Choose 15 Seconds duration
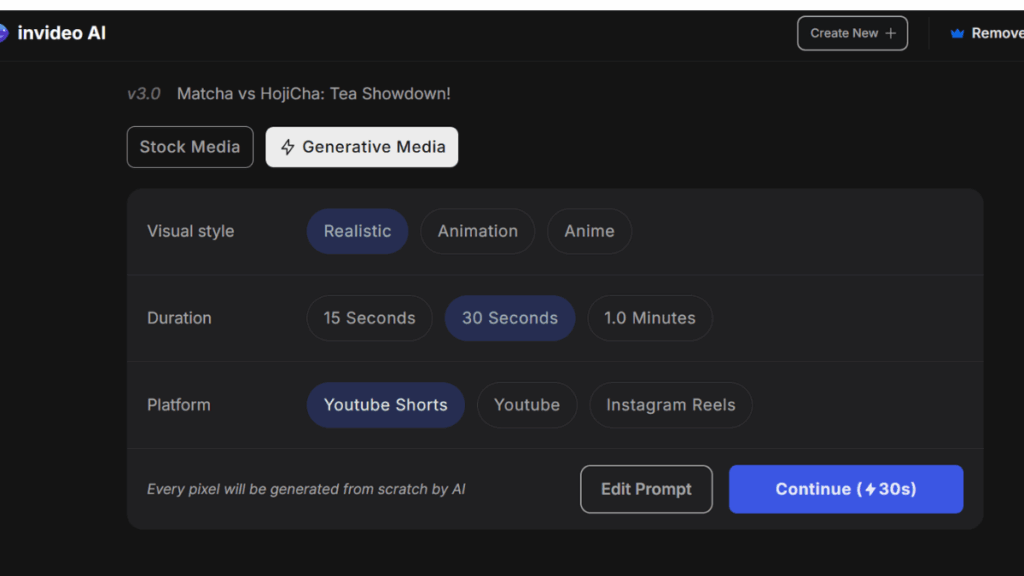 (370, 318)
